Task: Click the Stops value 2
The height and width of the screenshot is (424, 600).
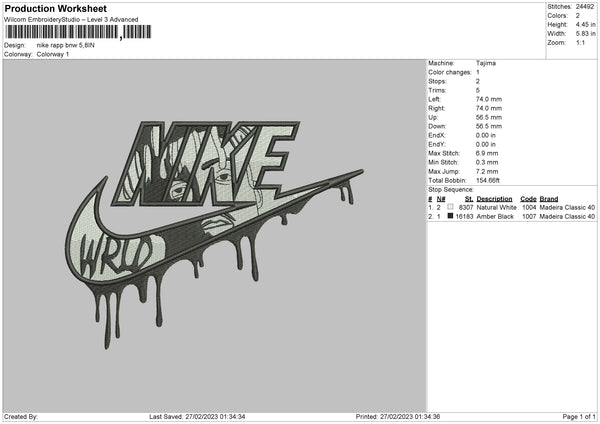Action: pos(478,81)
